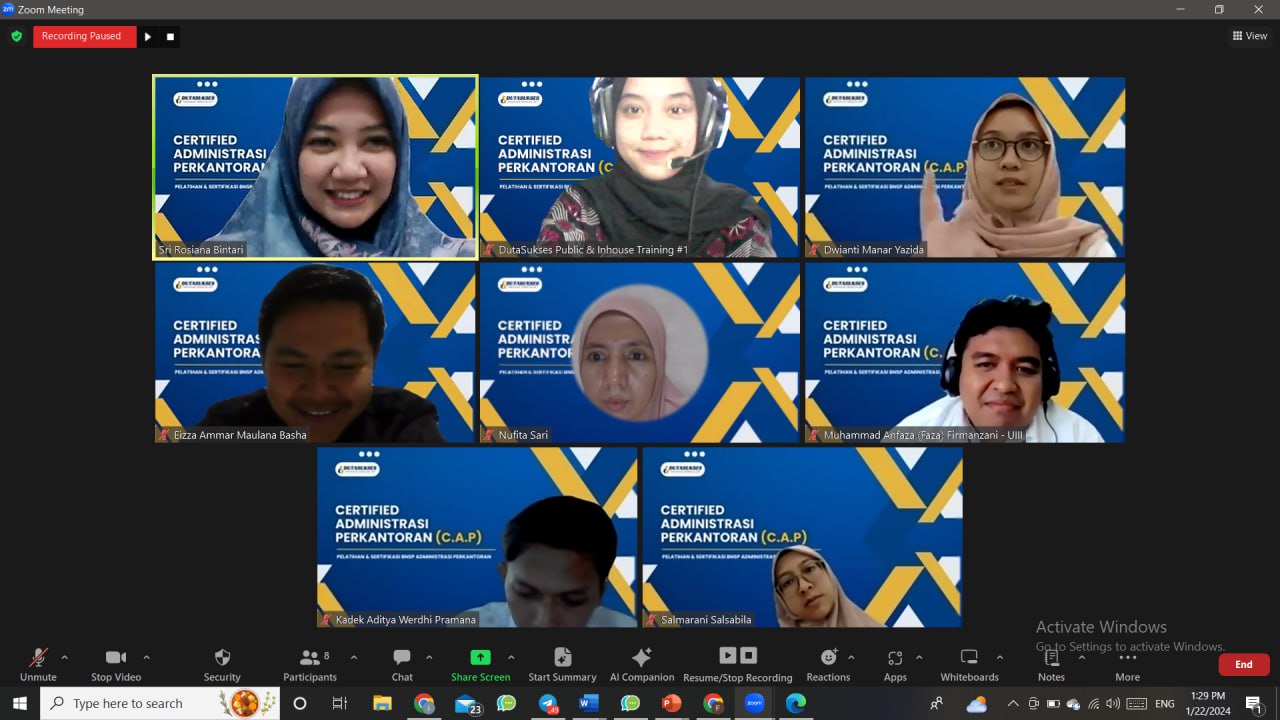Open Telegram from the taskbar
This screenshot has width=1280, height=720.
click(549, 703)
